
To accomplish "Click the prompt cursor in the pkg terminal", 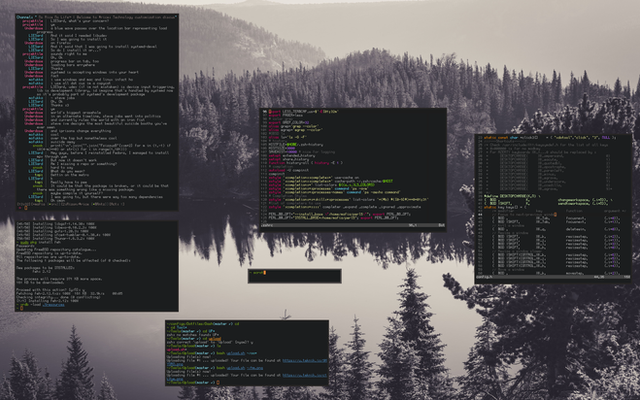I will (x=21, y=308).
